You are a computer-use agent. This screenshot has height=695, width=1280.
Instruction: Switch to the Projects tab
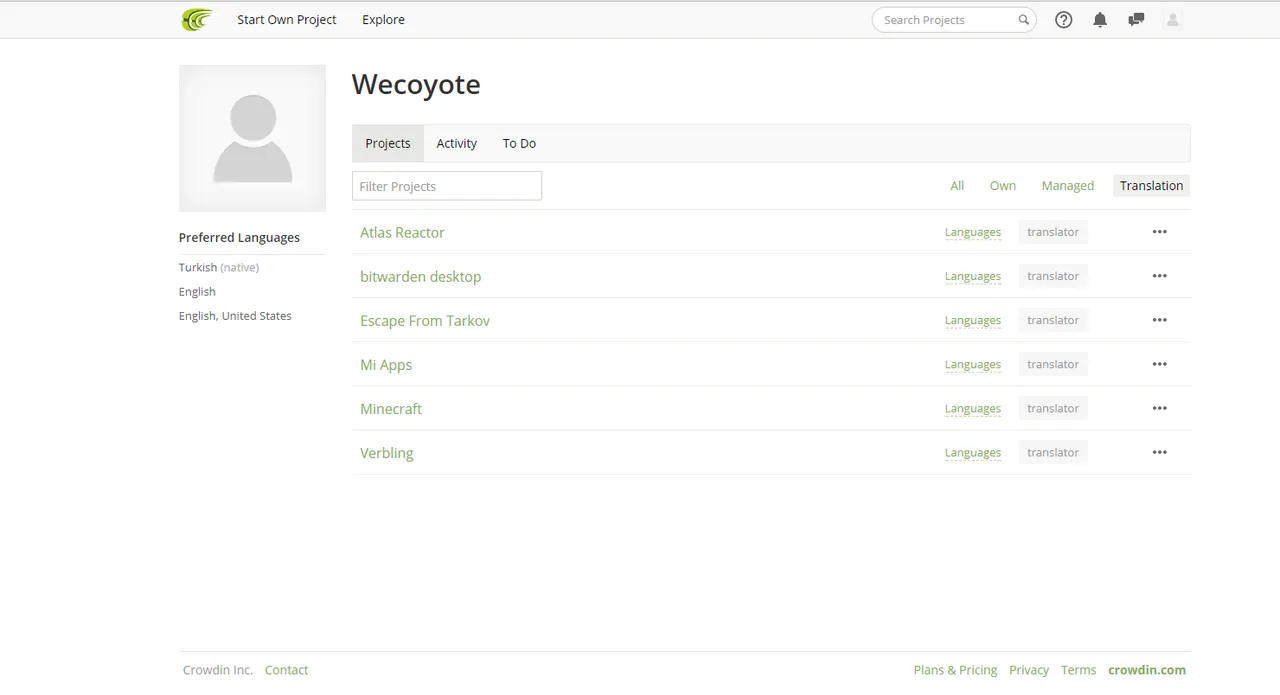click(388, 143)
